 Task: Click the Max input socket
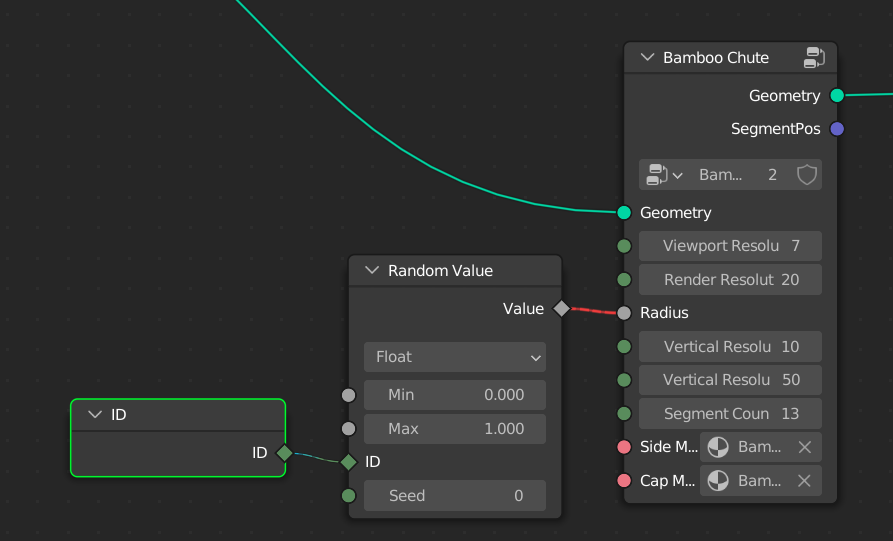click(x=349, y=429)
